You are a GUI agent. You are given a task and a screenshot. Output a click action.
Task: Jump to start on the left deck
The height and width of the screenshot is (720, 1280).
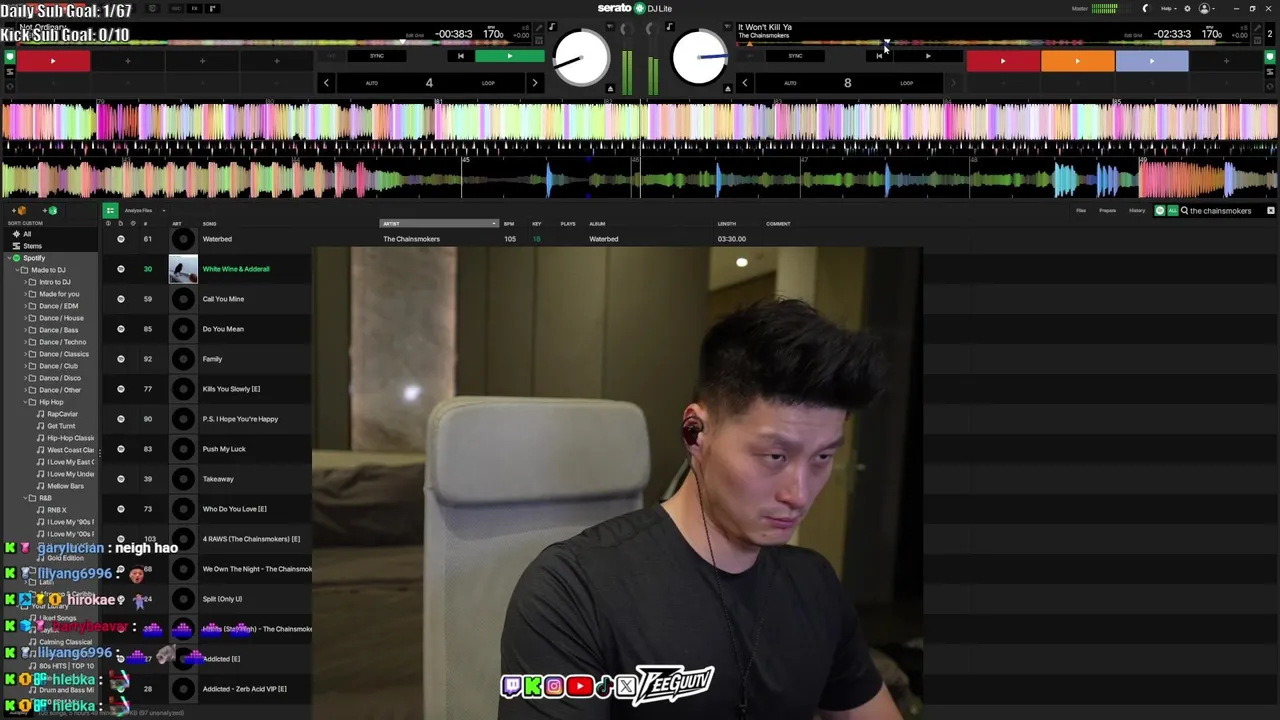pos(460,56)
